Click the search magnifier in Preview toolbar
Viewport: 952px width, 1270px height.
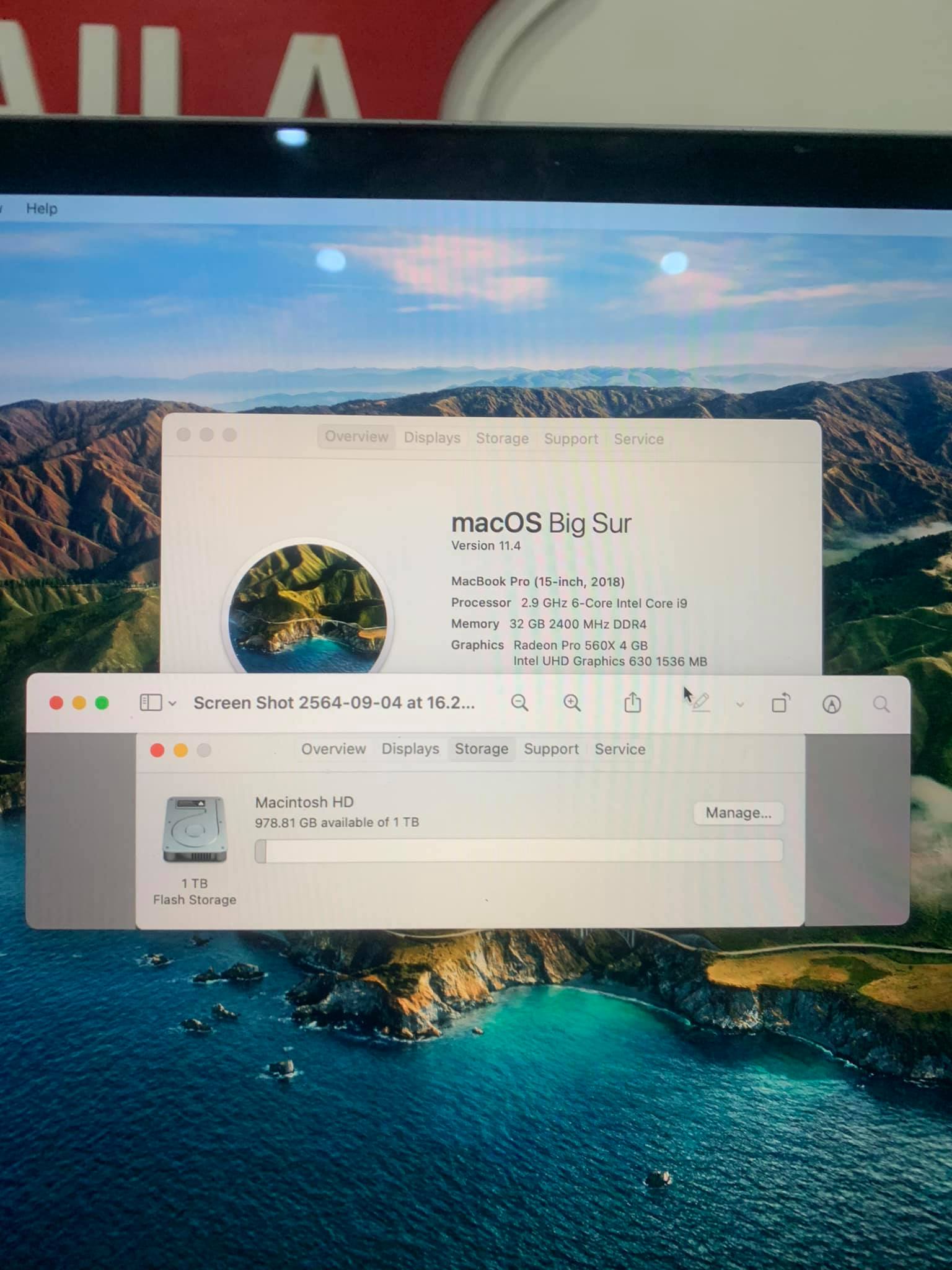tap(881, 704)
